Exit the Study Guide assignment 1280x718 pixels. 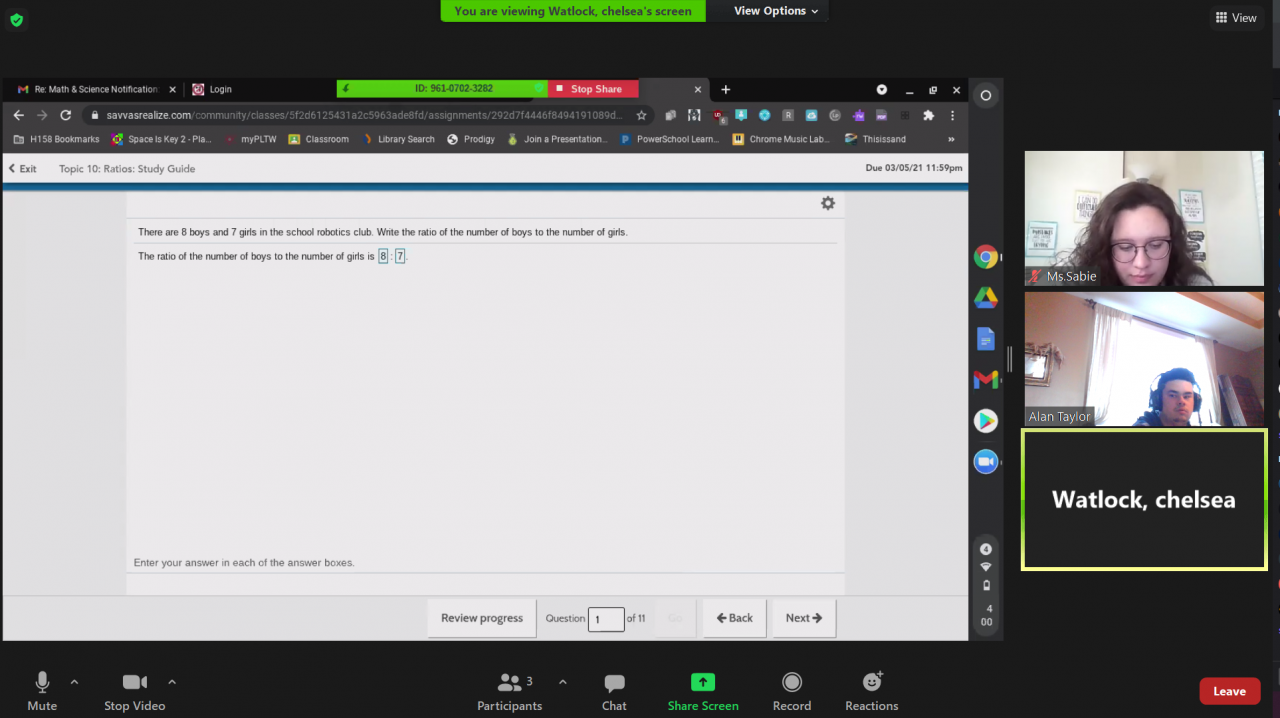click(x=23, y=169)
